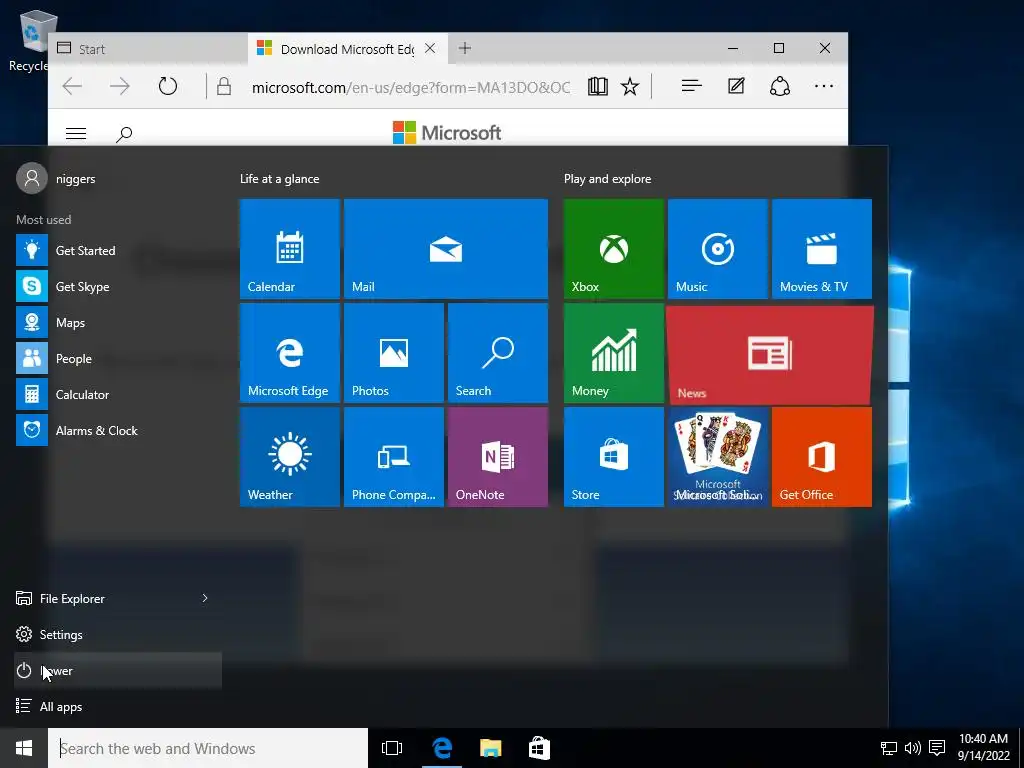This screenshot has width=1024, height=768.
Task: Open the Power options menu
Action: pos(118,670)
